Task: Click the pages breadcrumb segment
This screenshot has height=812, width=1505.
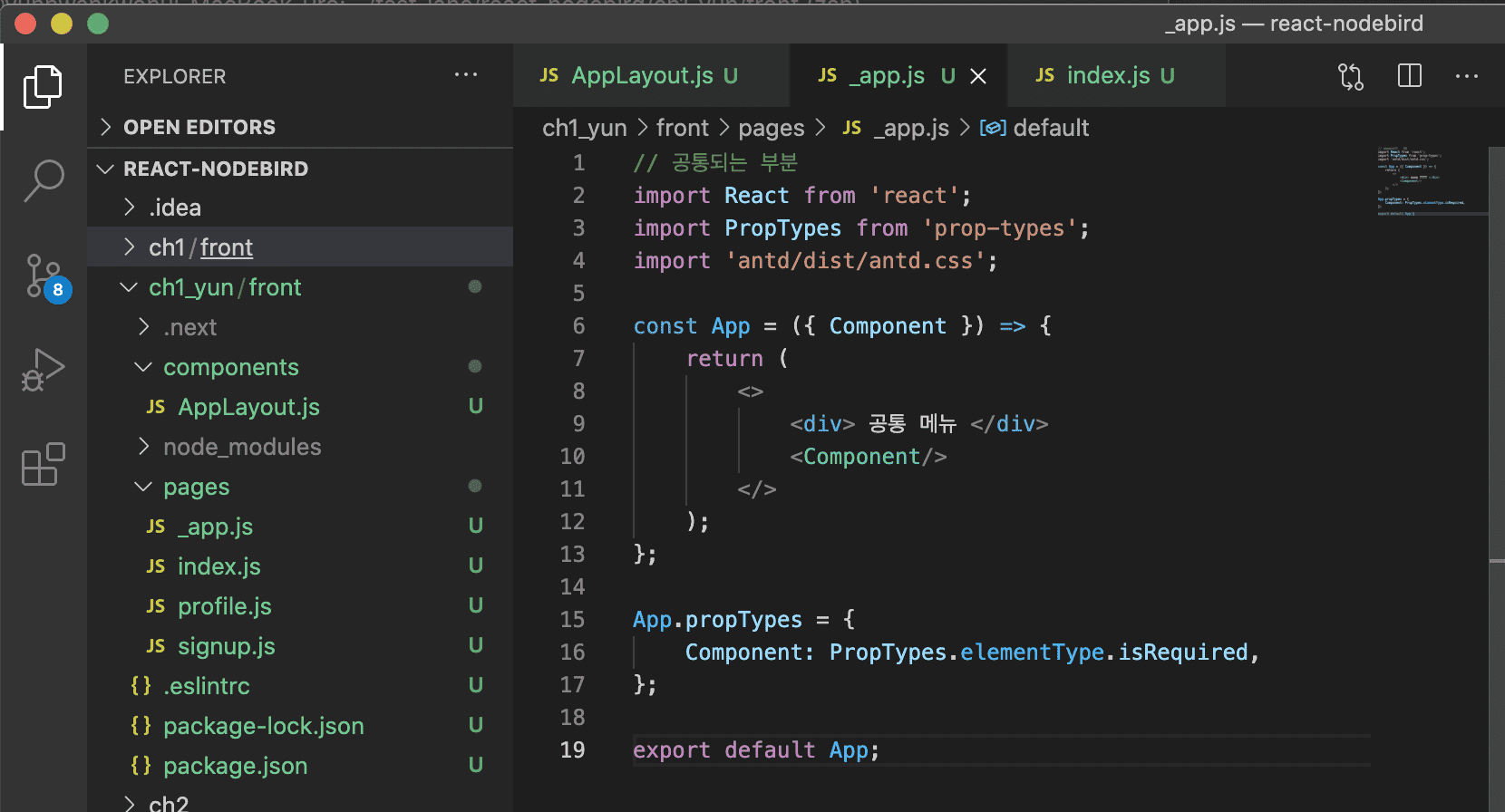Action: pyautogui.click(x=771, y=129)
